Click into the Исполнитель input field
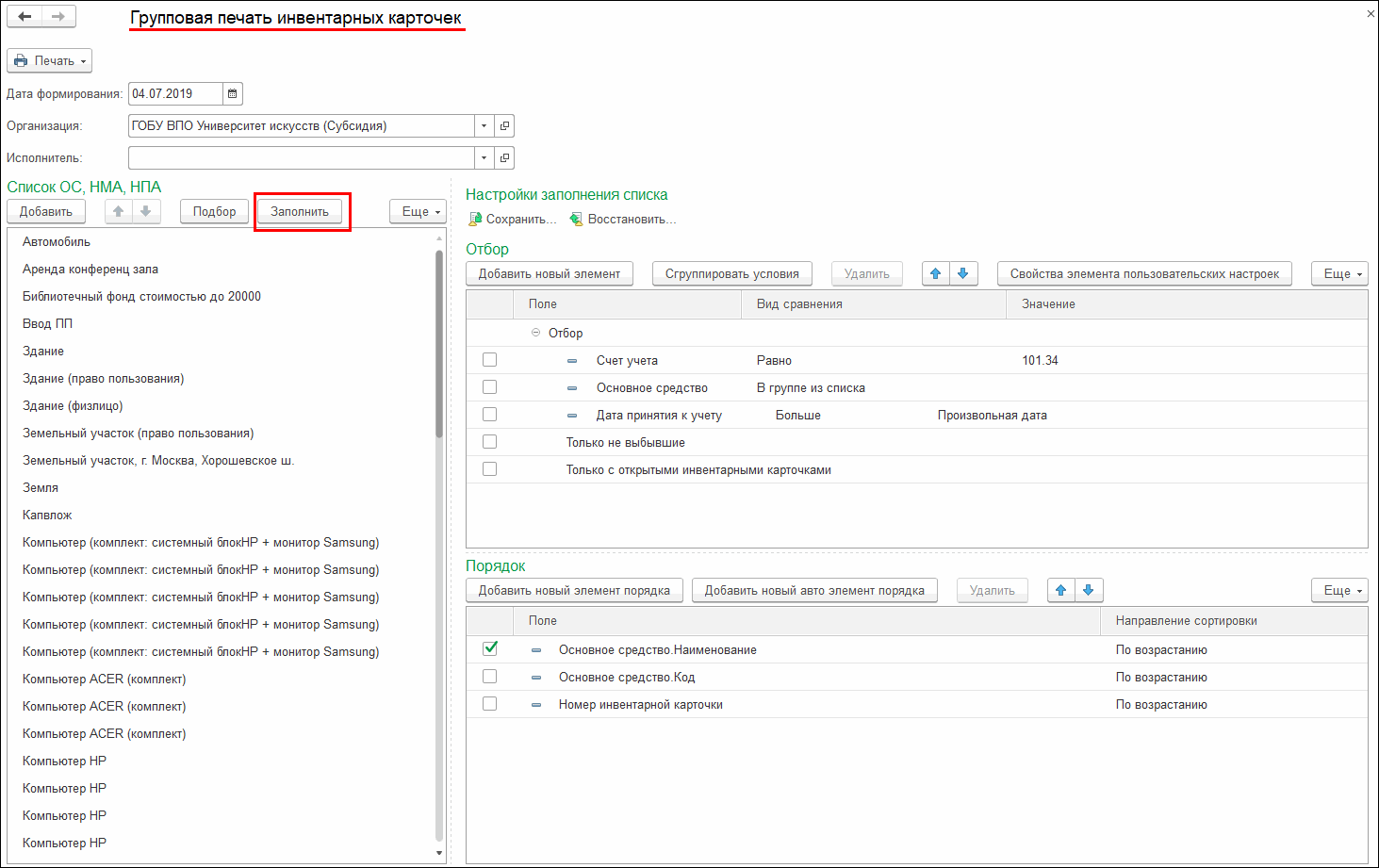Image resolution: width=1379 pixels, height=868 pixels. [x=301, y=157]
